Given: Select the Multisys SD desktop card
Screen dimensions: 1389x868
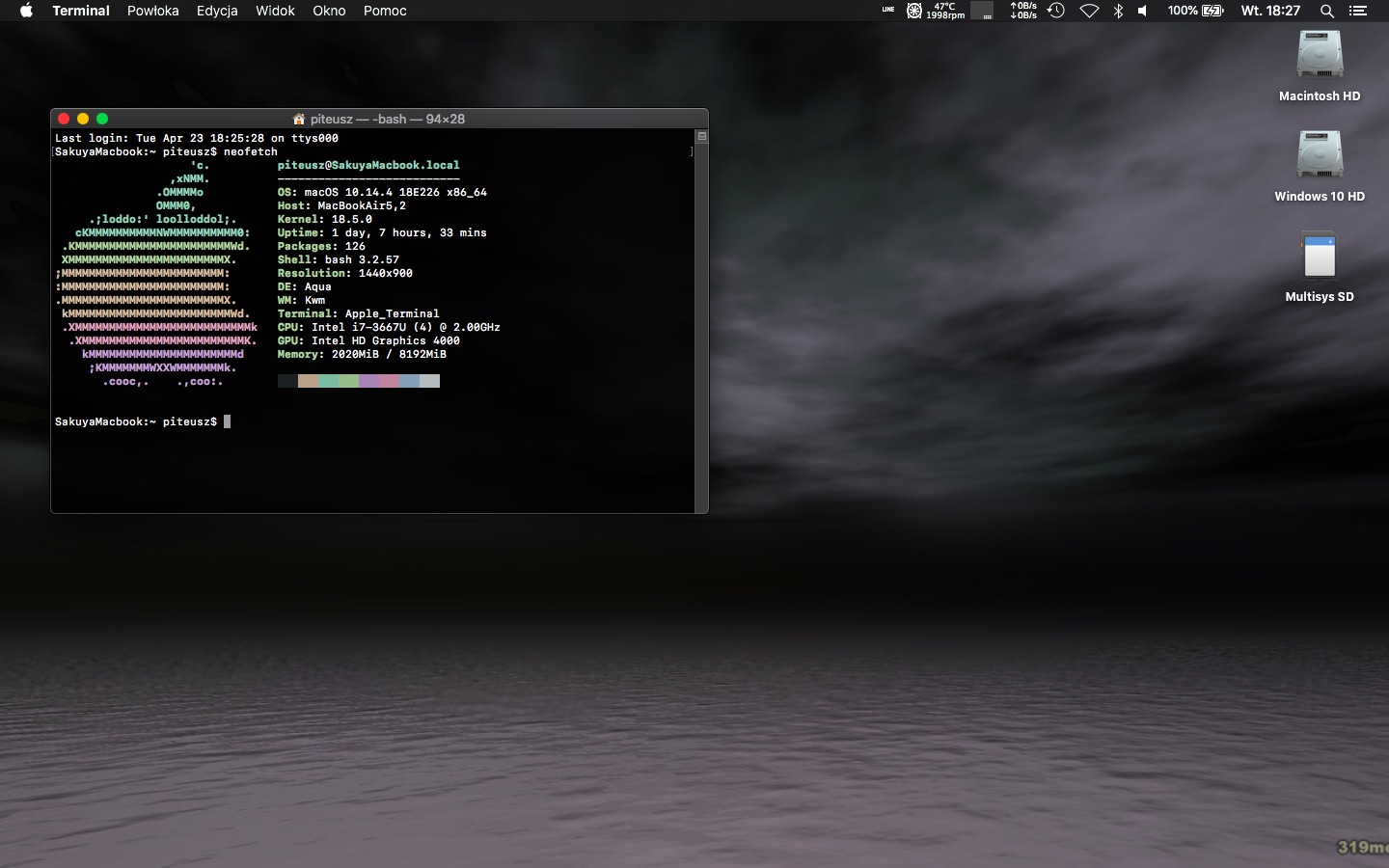Looking at the screenshot, I should 1320,267.
